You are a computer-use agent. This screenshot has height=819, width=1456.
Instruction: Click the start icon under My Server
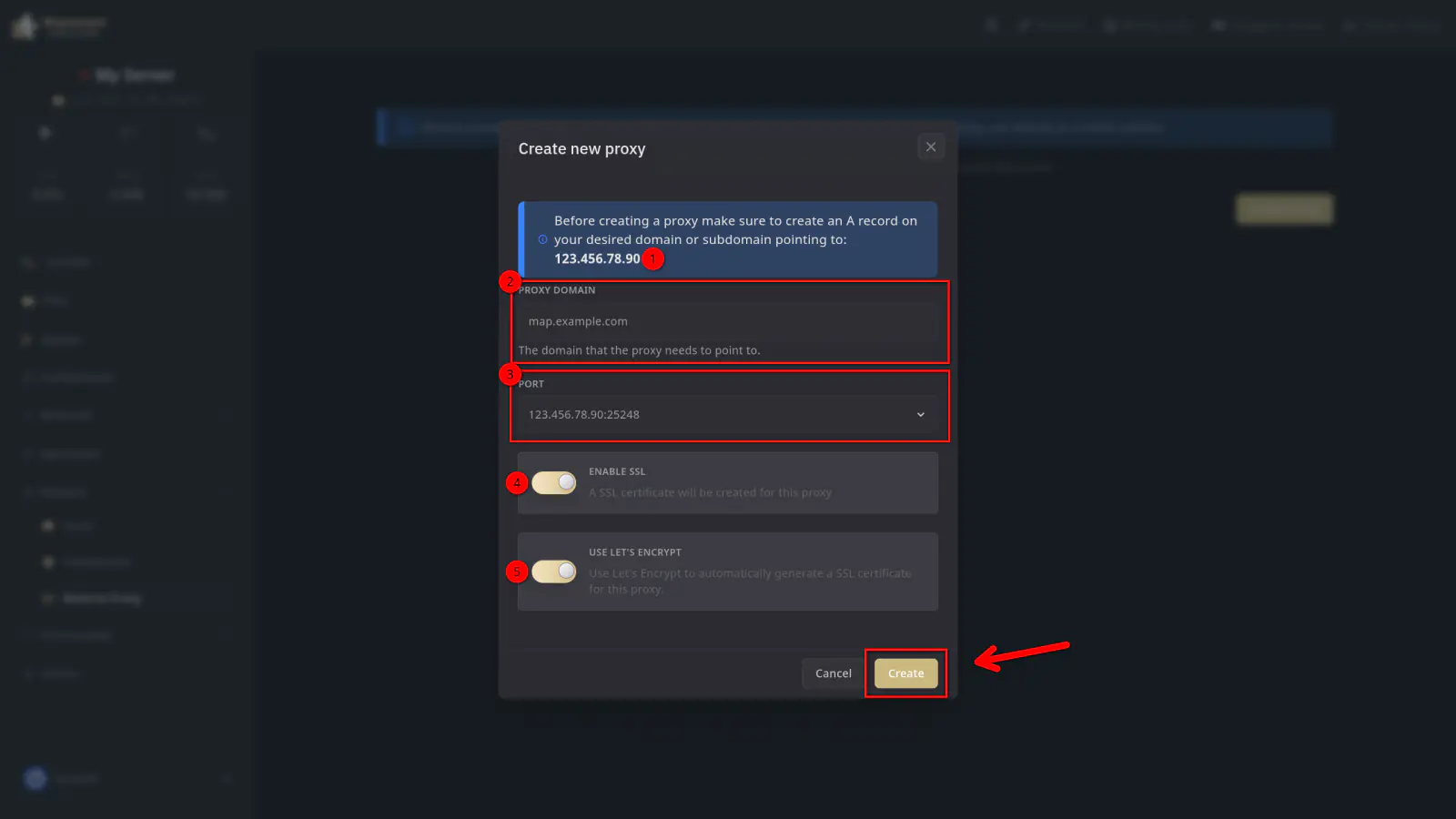(x=45, y=134)
